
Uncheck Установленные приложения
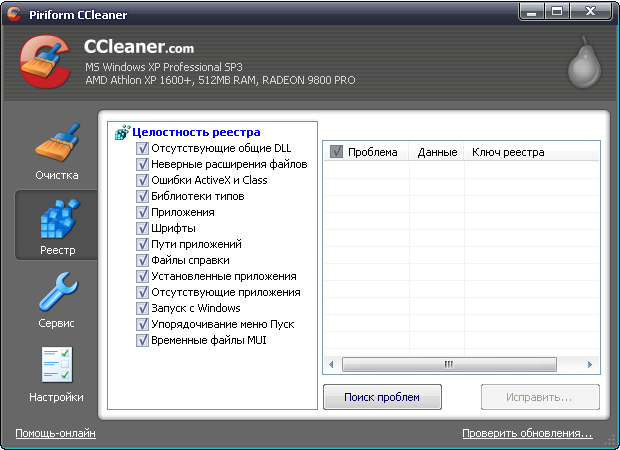[x=142, y=276]
